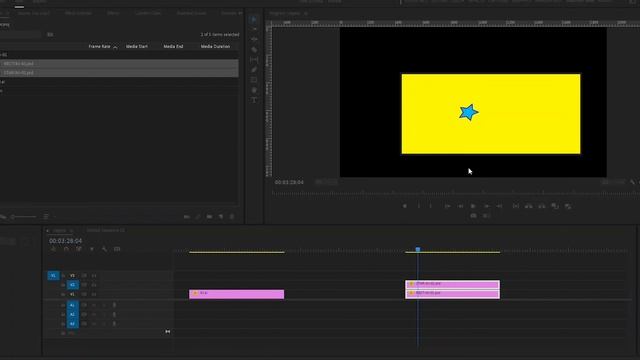Toggle the V1 source patching button
Screen dimensions: 640x360
point(53,276)
